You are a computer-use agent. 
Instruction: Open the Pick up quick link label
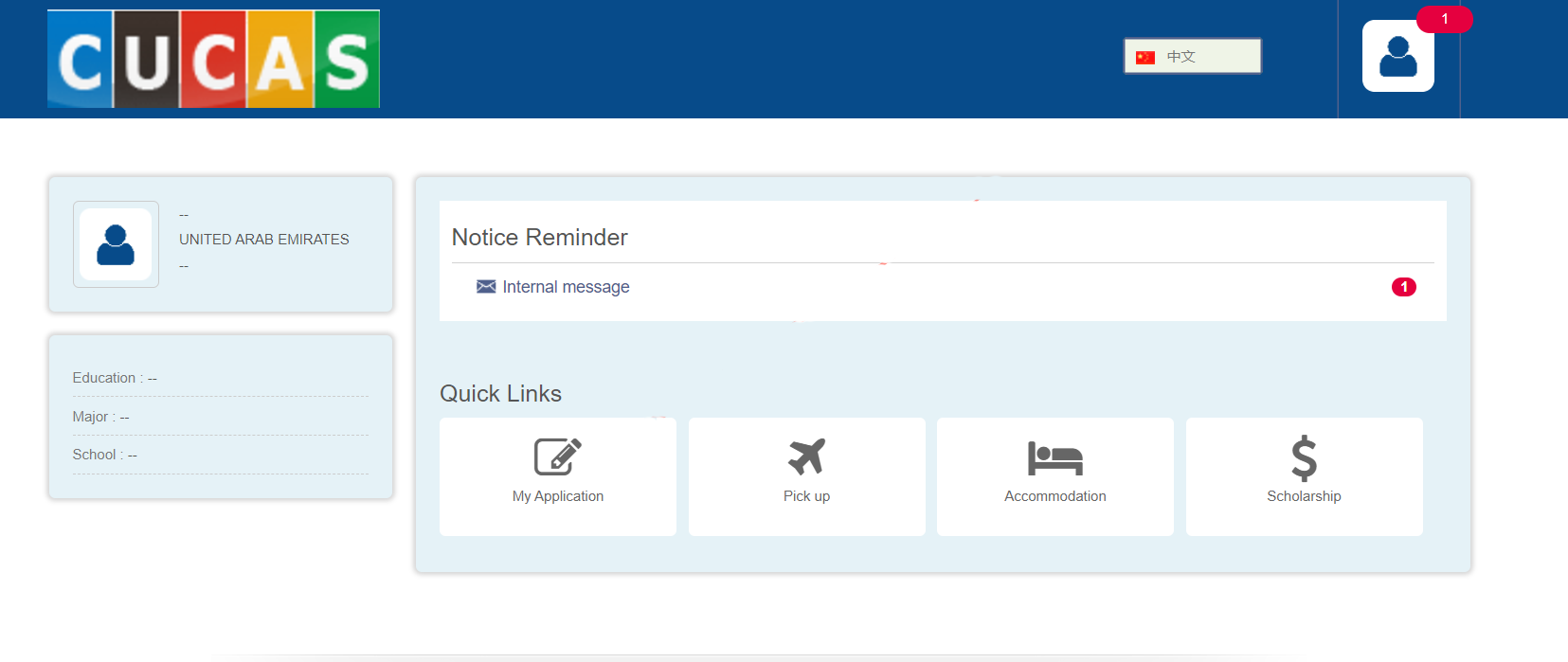click(806, 496)
